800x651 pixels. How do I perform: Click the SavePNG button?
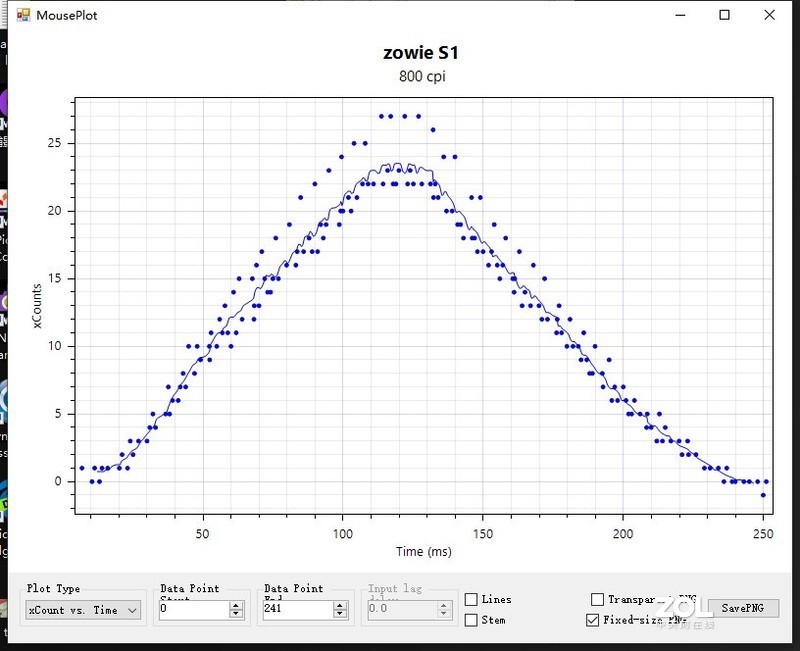point(743,608)
